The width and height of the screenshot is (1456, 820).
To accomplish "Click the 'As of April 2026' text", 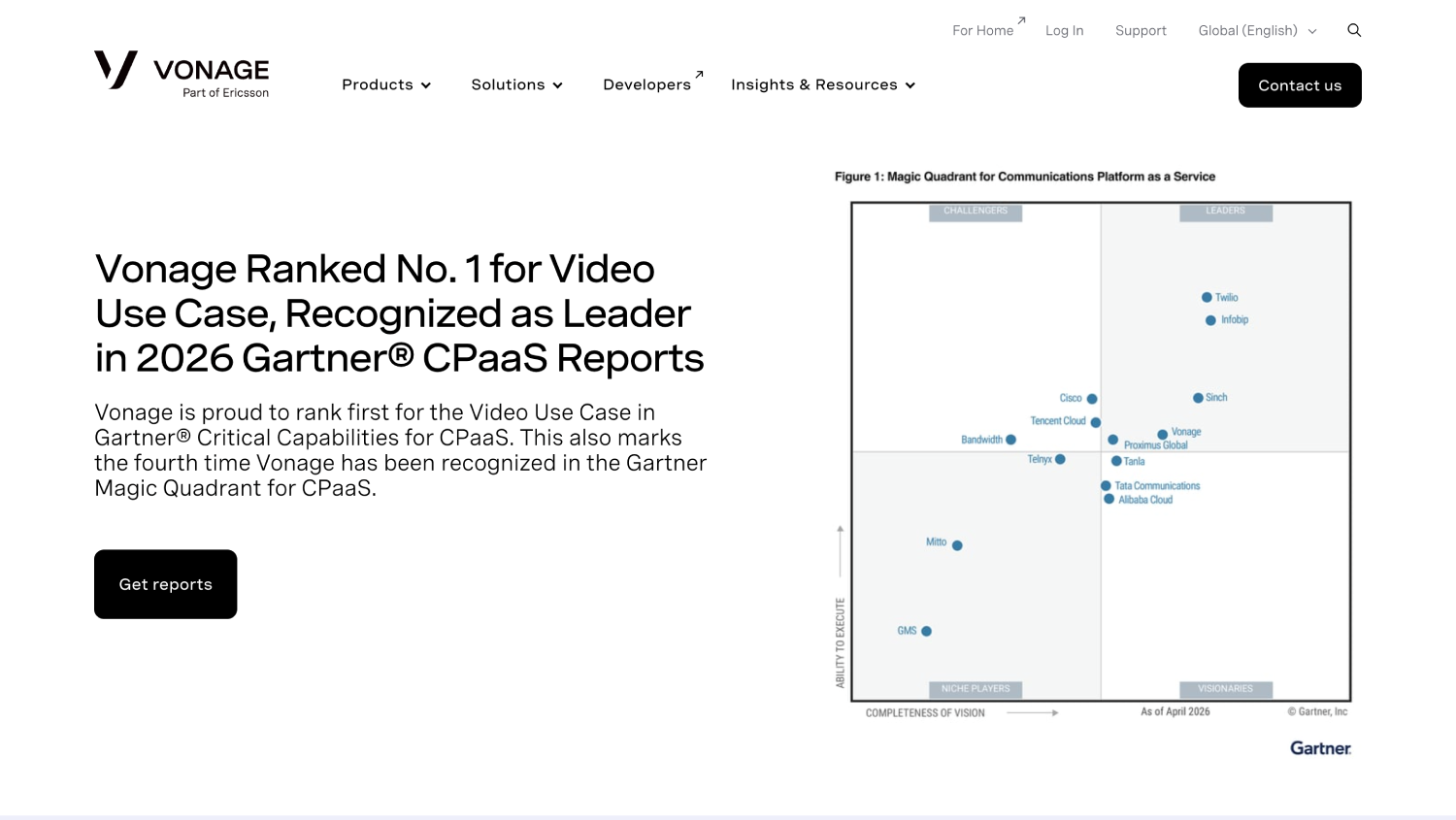I will click(x=1175, y=712).
